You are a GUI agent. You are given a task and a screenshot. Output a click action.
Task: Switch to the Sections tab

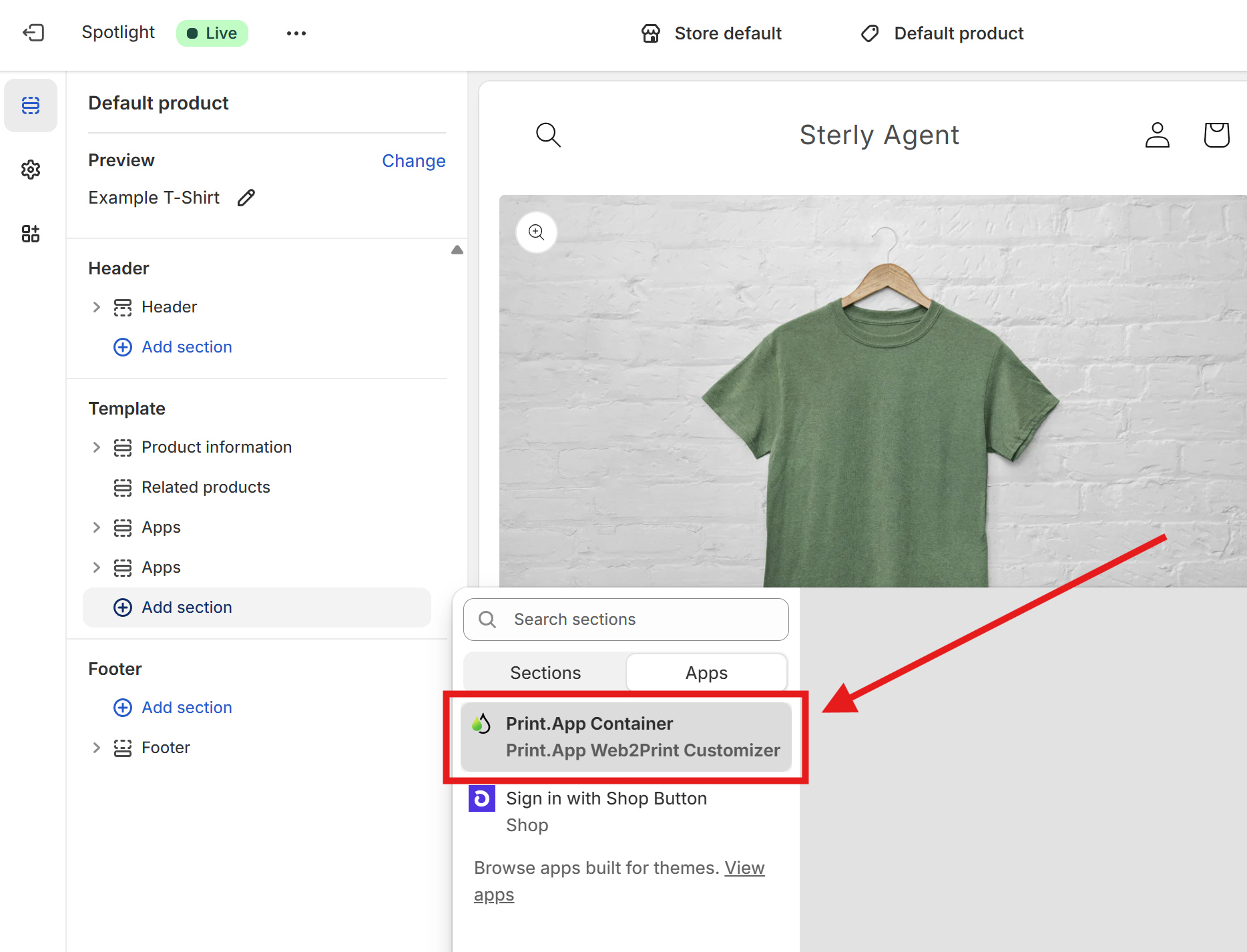click(545, 672)
